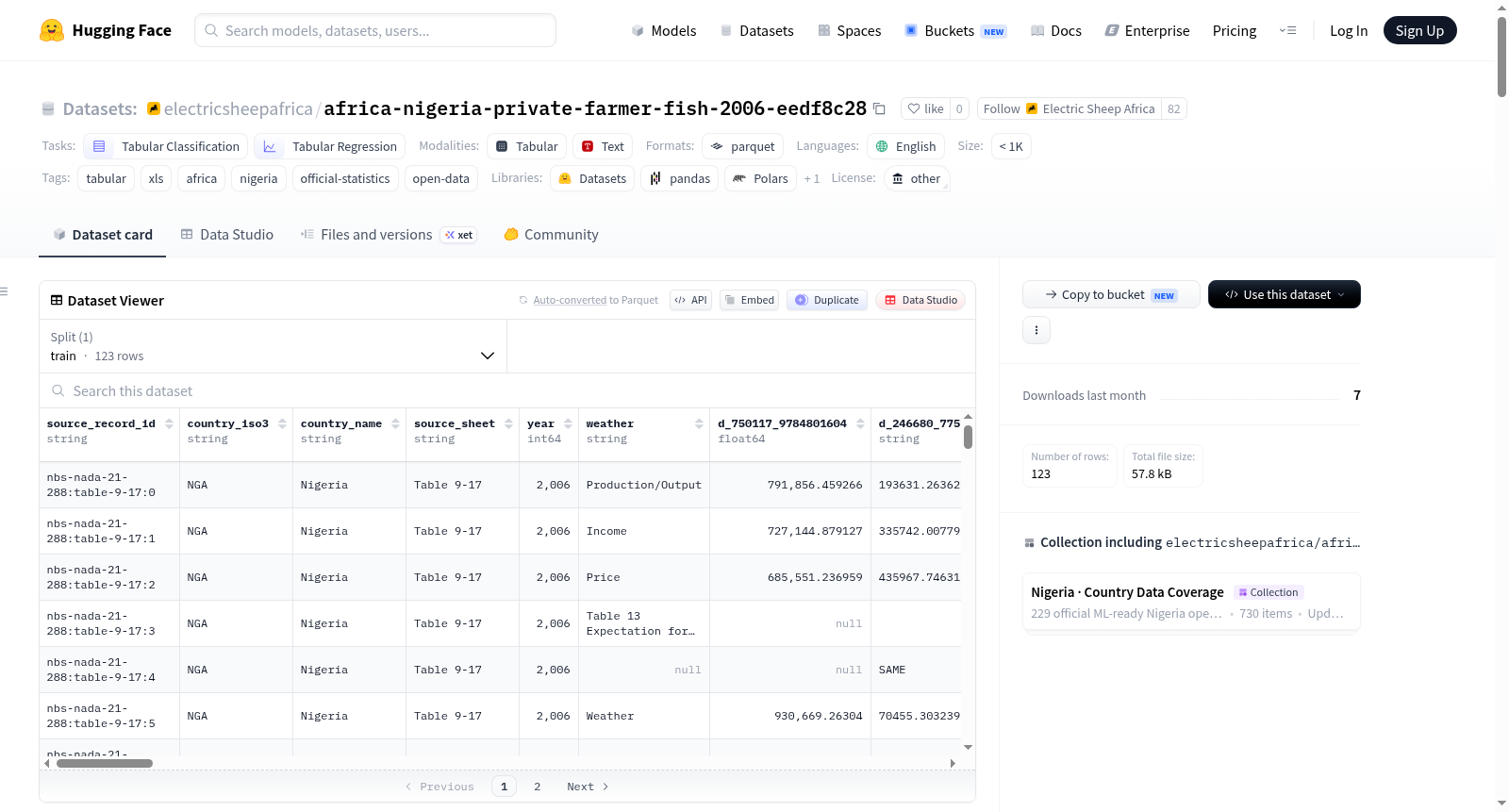Click the Search this dataset field

[x=507, y=390]
